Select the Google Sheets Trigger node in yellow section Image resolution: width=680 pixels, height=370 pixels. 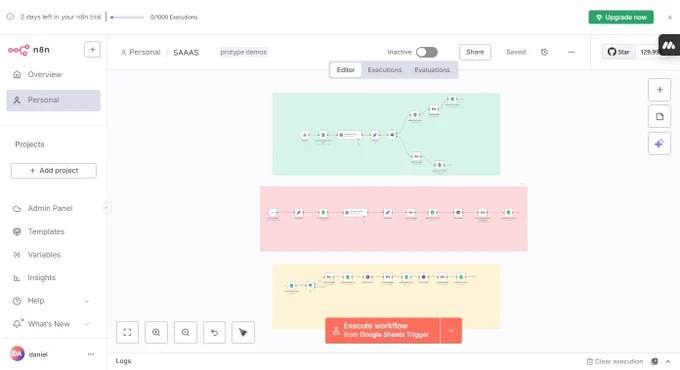click(291, 285)
